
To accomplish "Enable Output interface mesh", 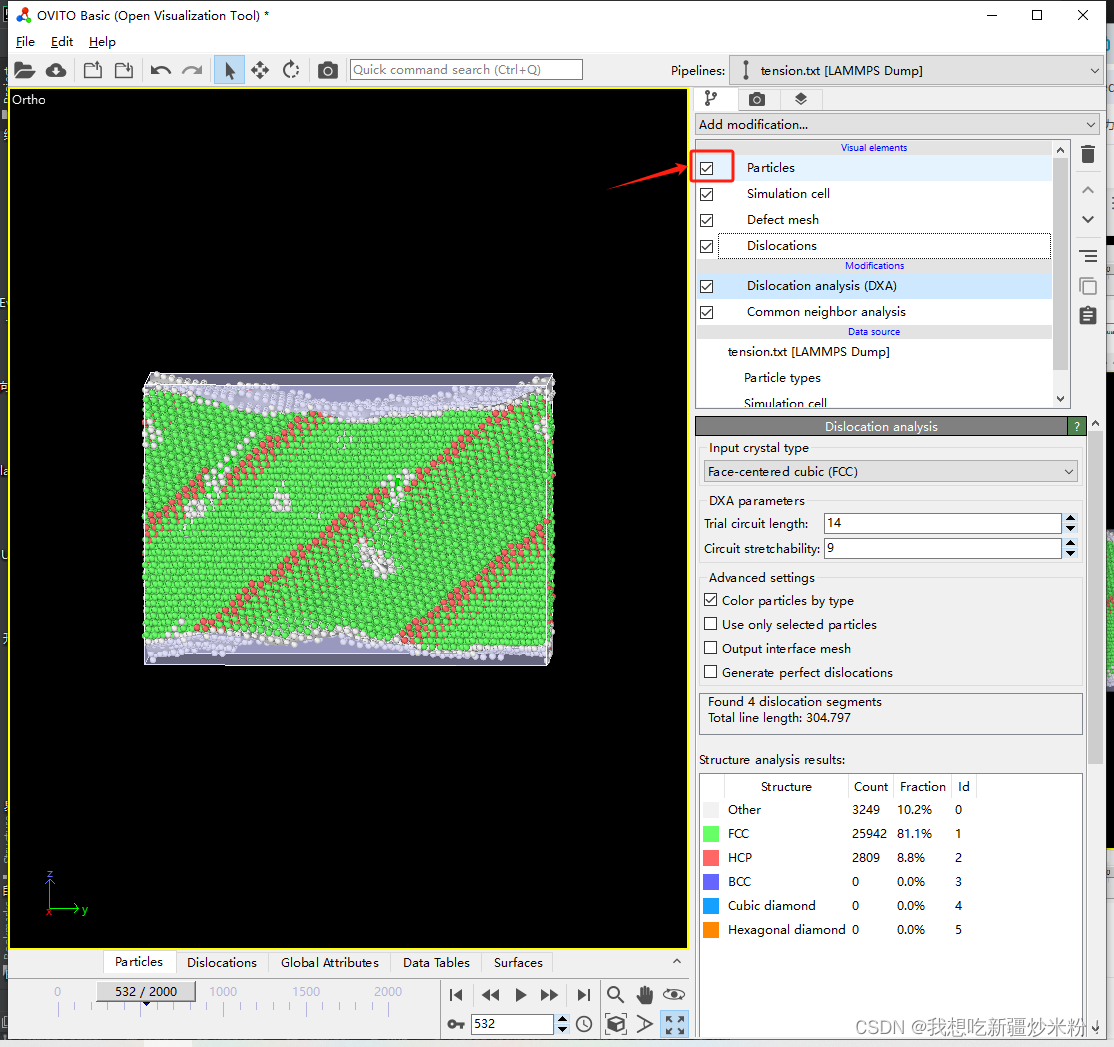I will click(x=710, y=648).
